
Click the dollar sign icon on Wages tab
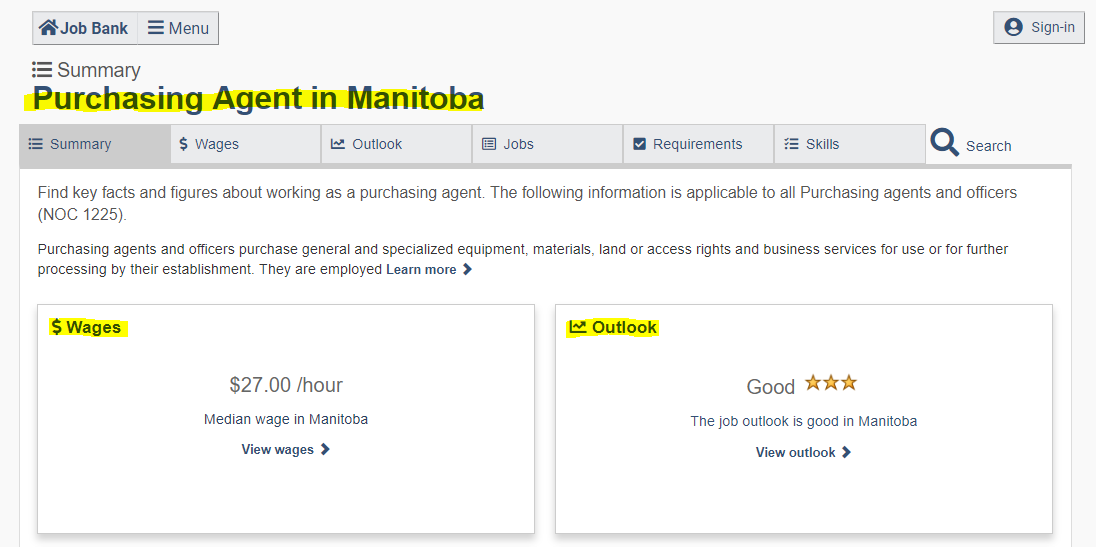(x=183, y=144)
